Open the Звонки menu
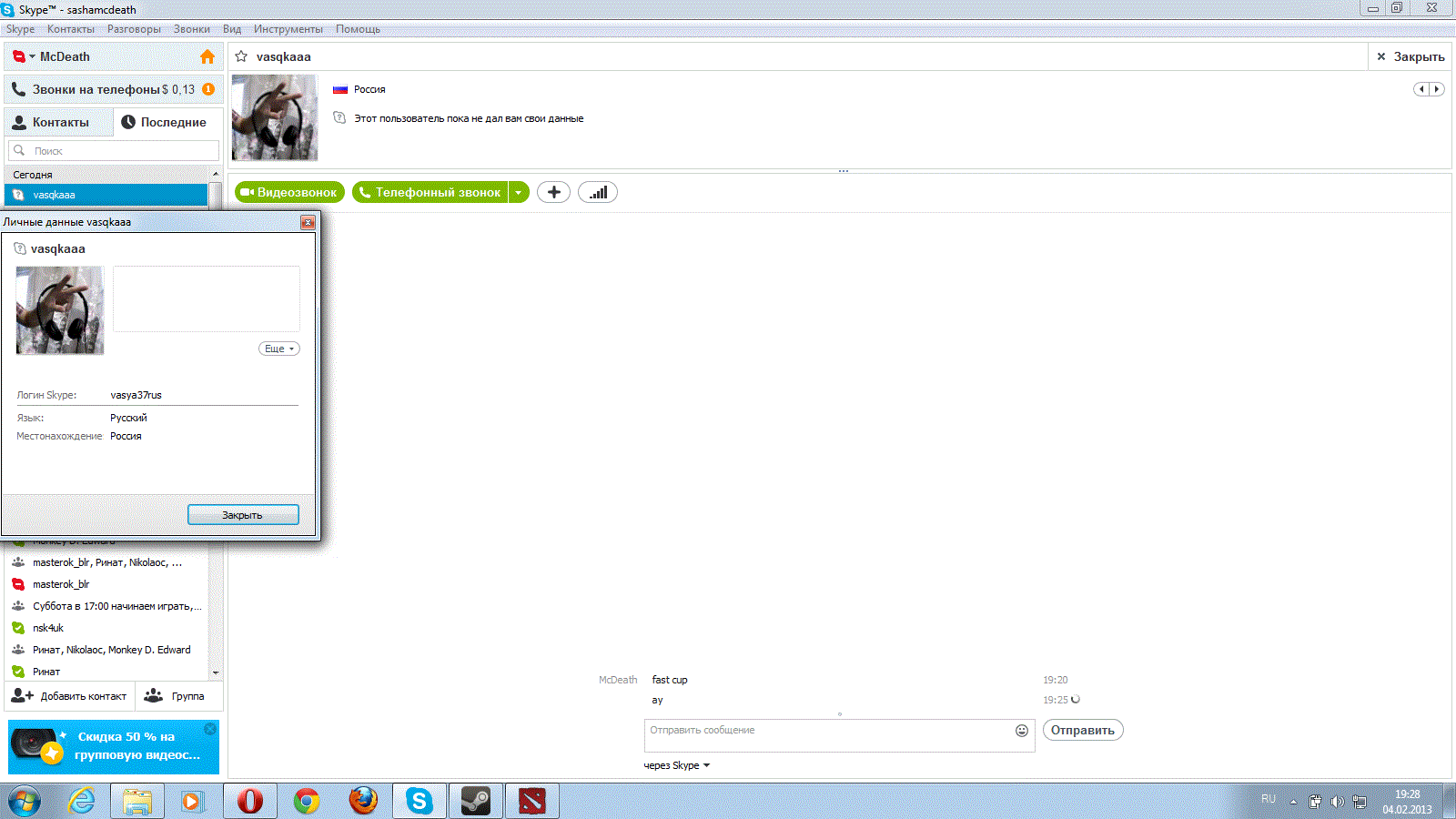Image resolution: width=1456 pixels, height=819 pixels. [192, 29]
